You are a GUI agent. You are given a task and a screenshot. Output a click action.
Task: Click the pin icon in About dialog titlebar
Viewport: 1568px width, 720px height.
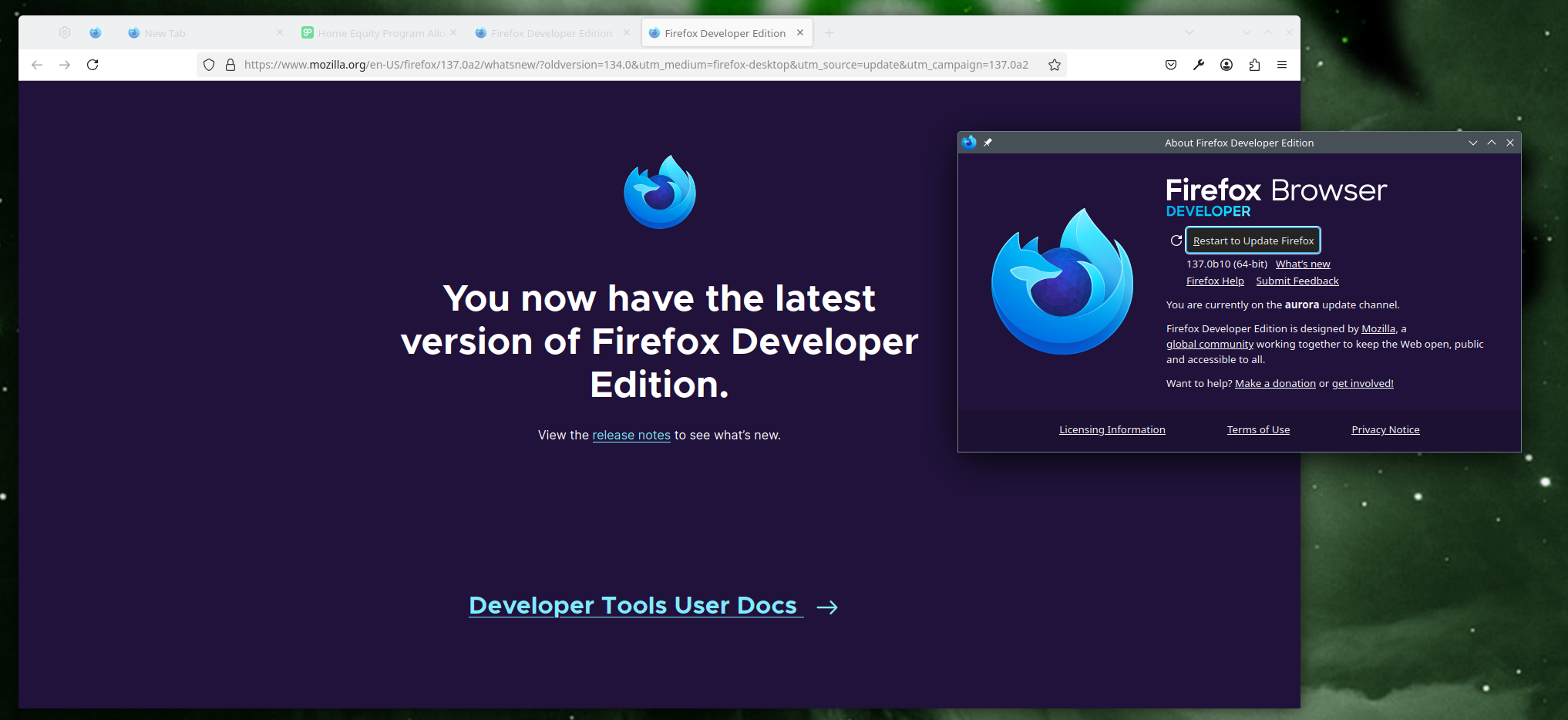988,143
